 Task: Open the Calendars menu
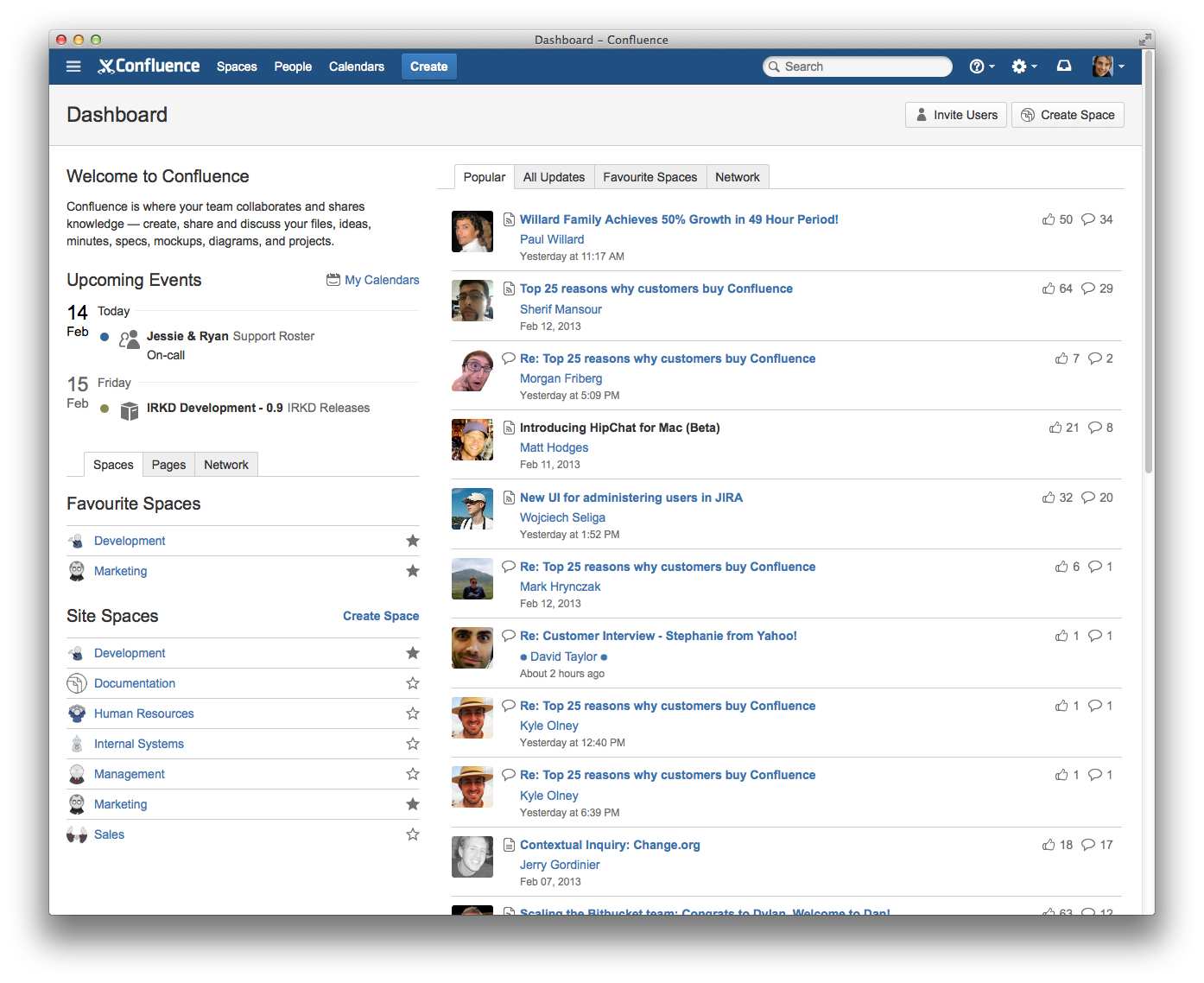pyautogui.click(x=357, y=67)
